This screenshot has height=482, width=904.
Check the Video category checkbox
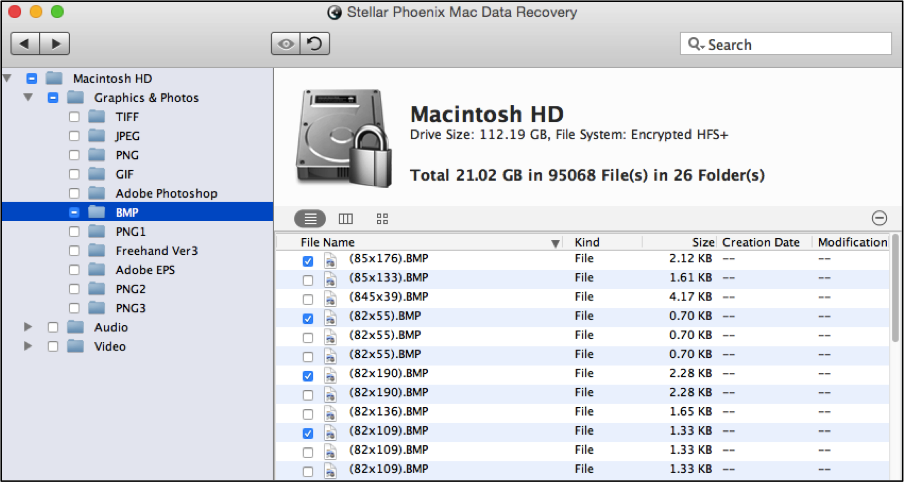(x=52, y=347)
